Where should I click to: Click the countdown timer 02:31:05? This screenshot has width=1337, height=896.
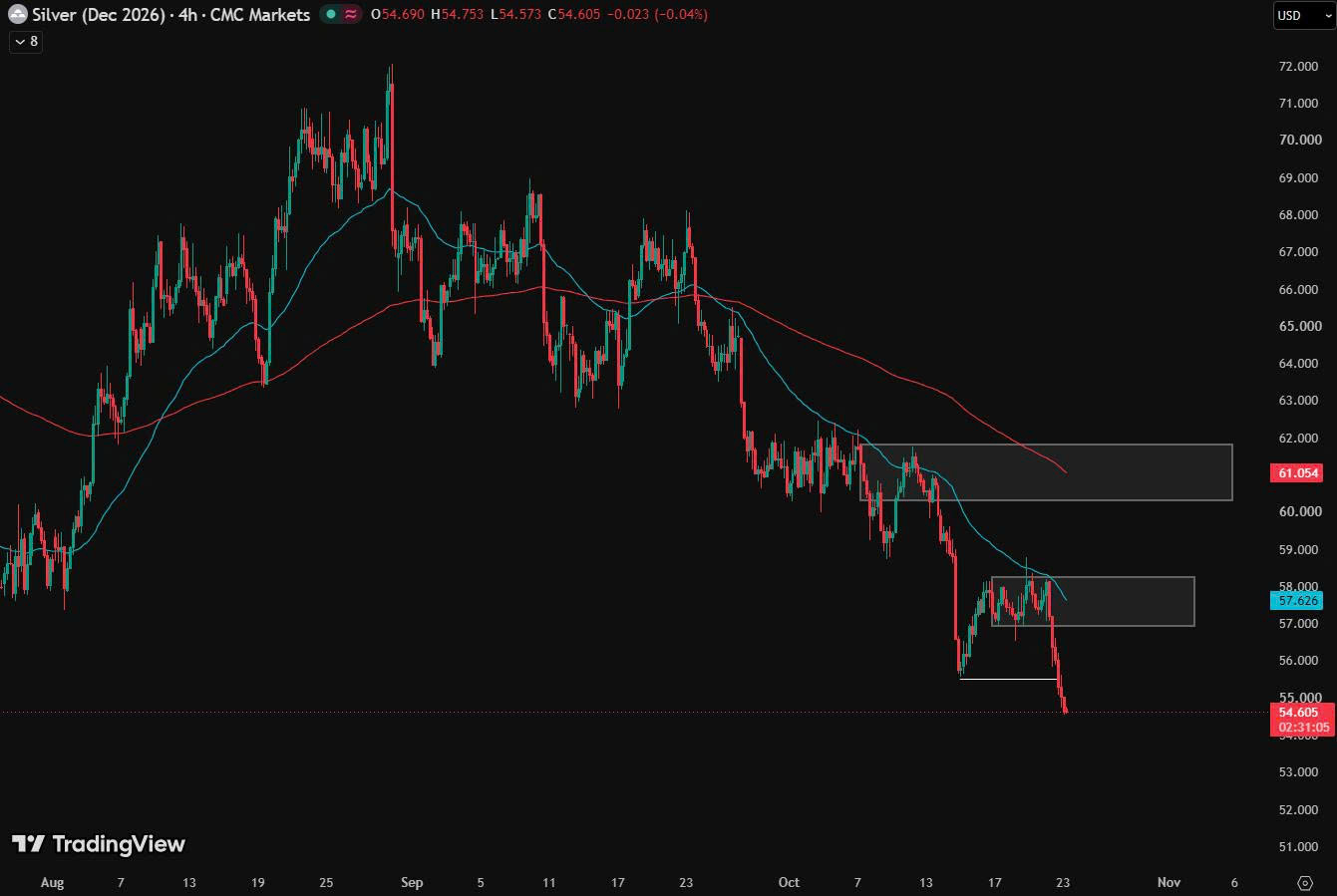[1303, 728]
